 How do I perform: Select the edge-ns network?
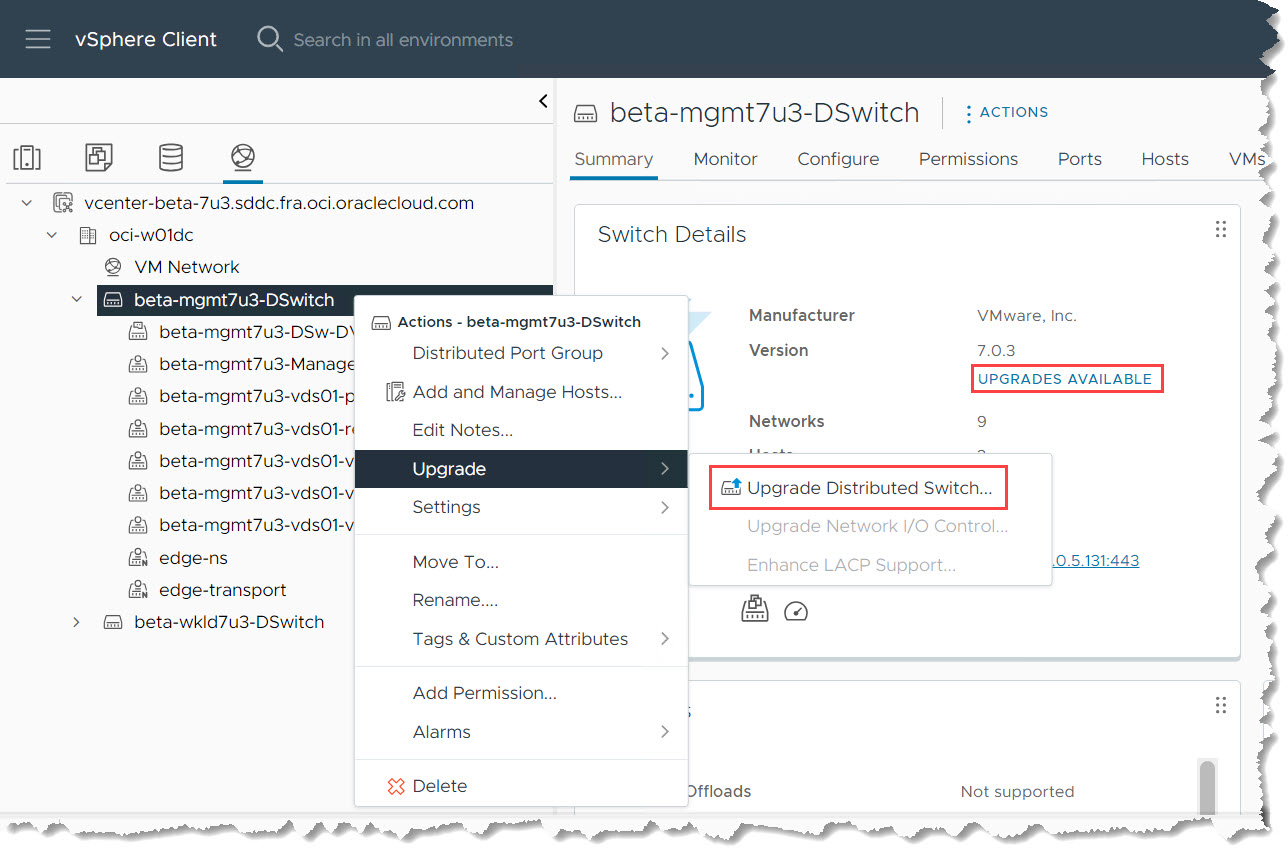click(x=193, y=558)
